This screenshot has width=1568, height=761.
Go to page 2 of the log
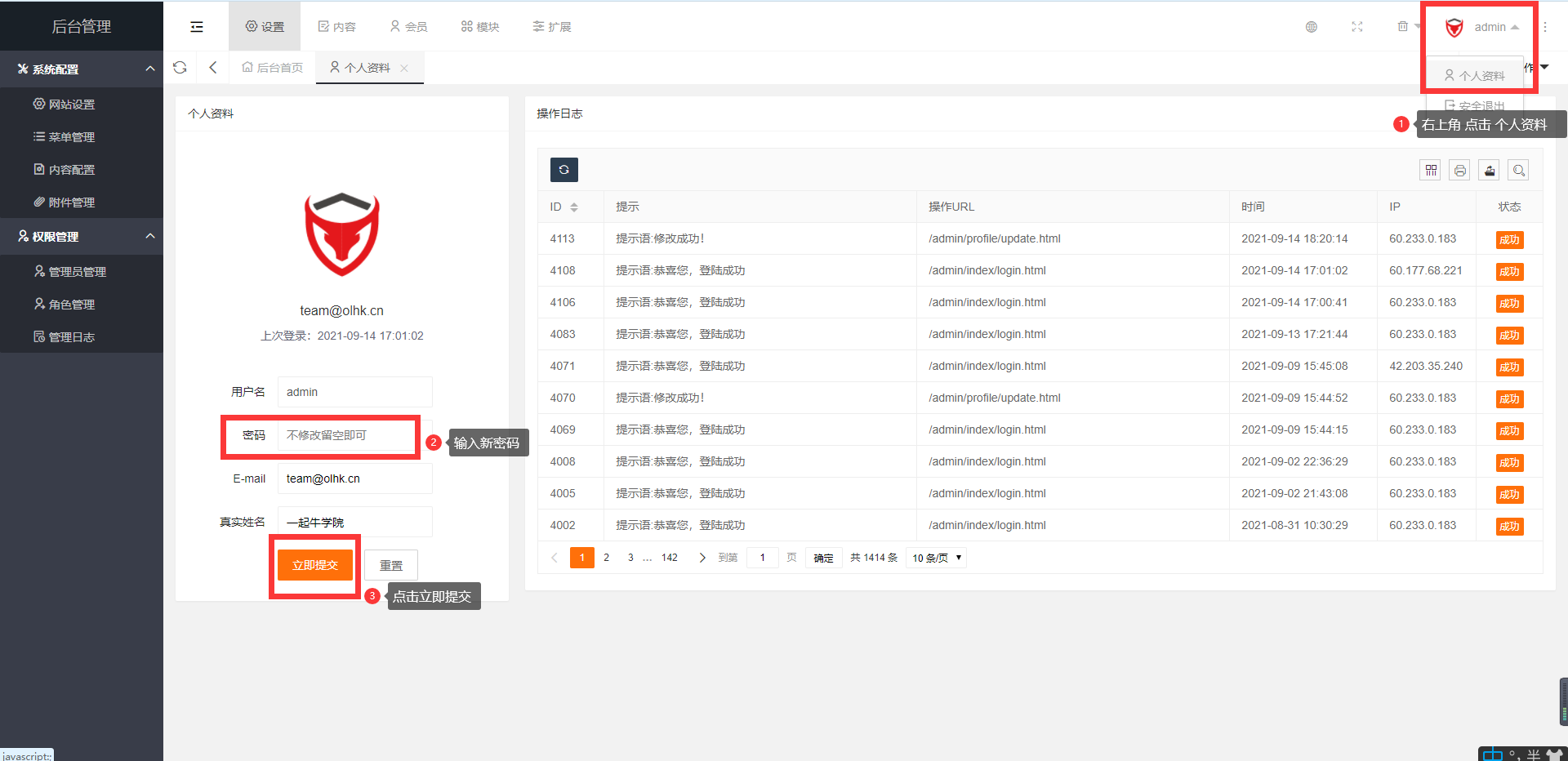pyautogui.click(x=606, y=558)
